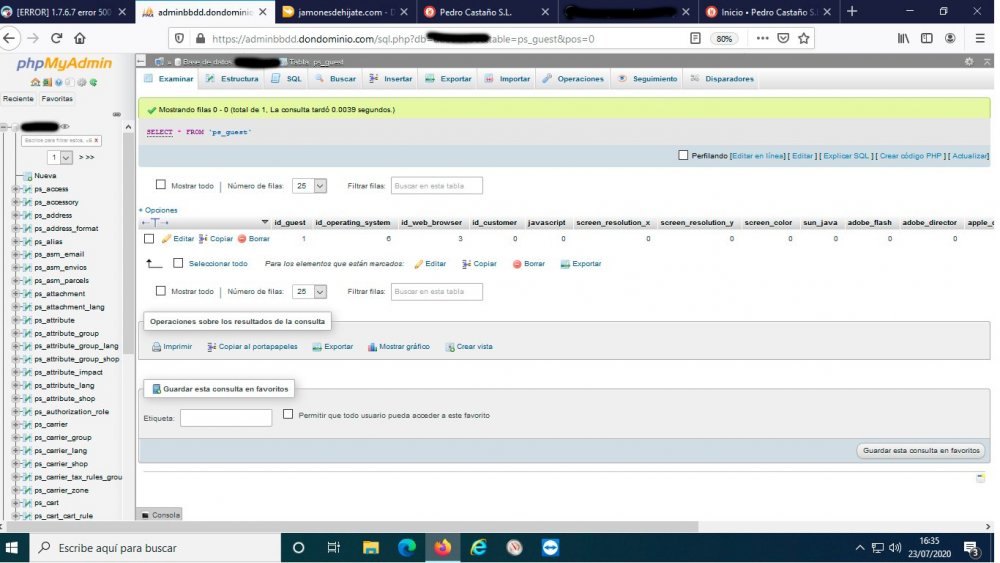The width and height of the screenshot is (1000, 563).
Task: Open upper Número de filas dropdown
Action: pyautogui.click(x=309, y=186)
